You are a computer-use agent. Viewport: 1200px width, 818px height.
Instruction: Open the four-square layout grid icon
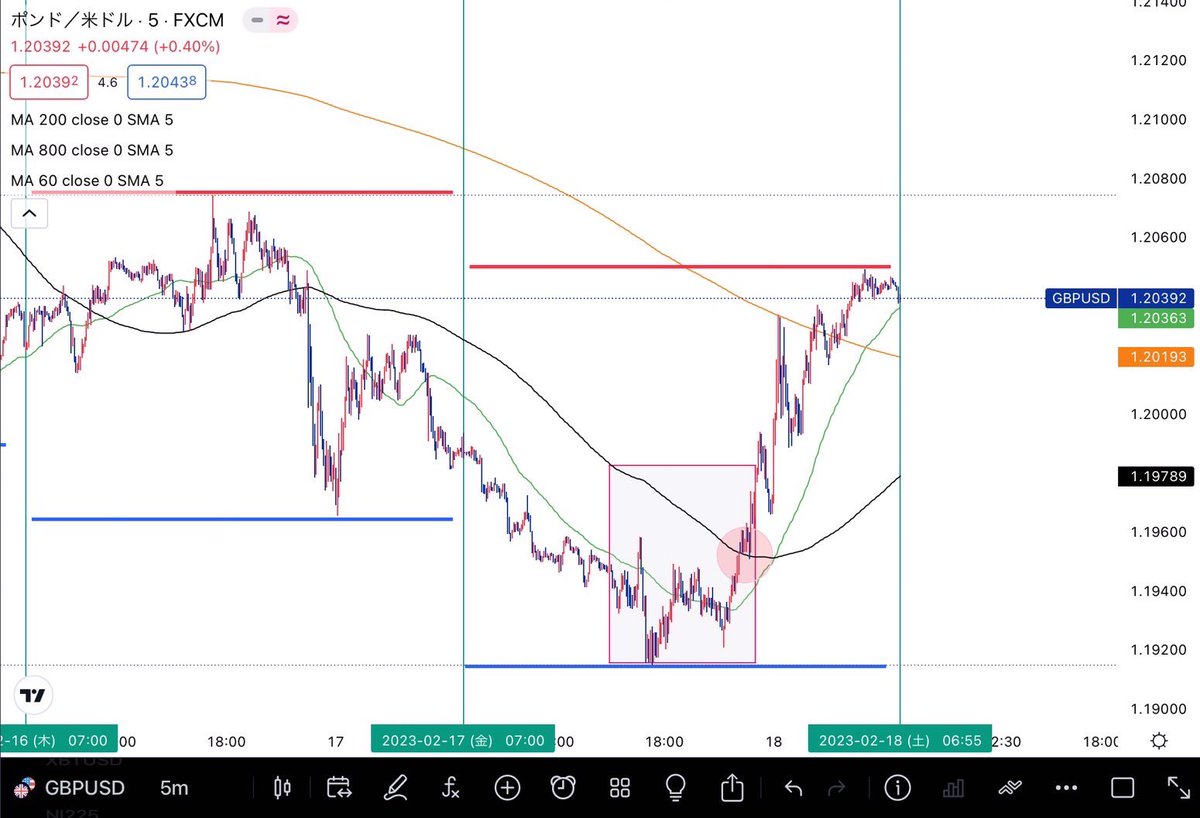coord(619,787)
